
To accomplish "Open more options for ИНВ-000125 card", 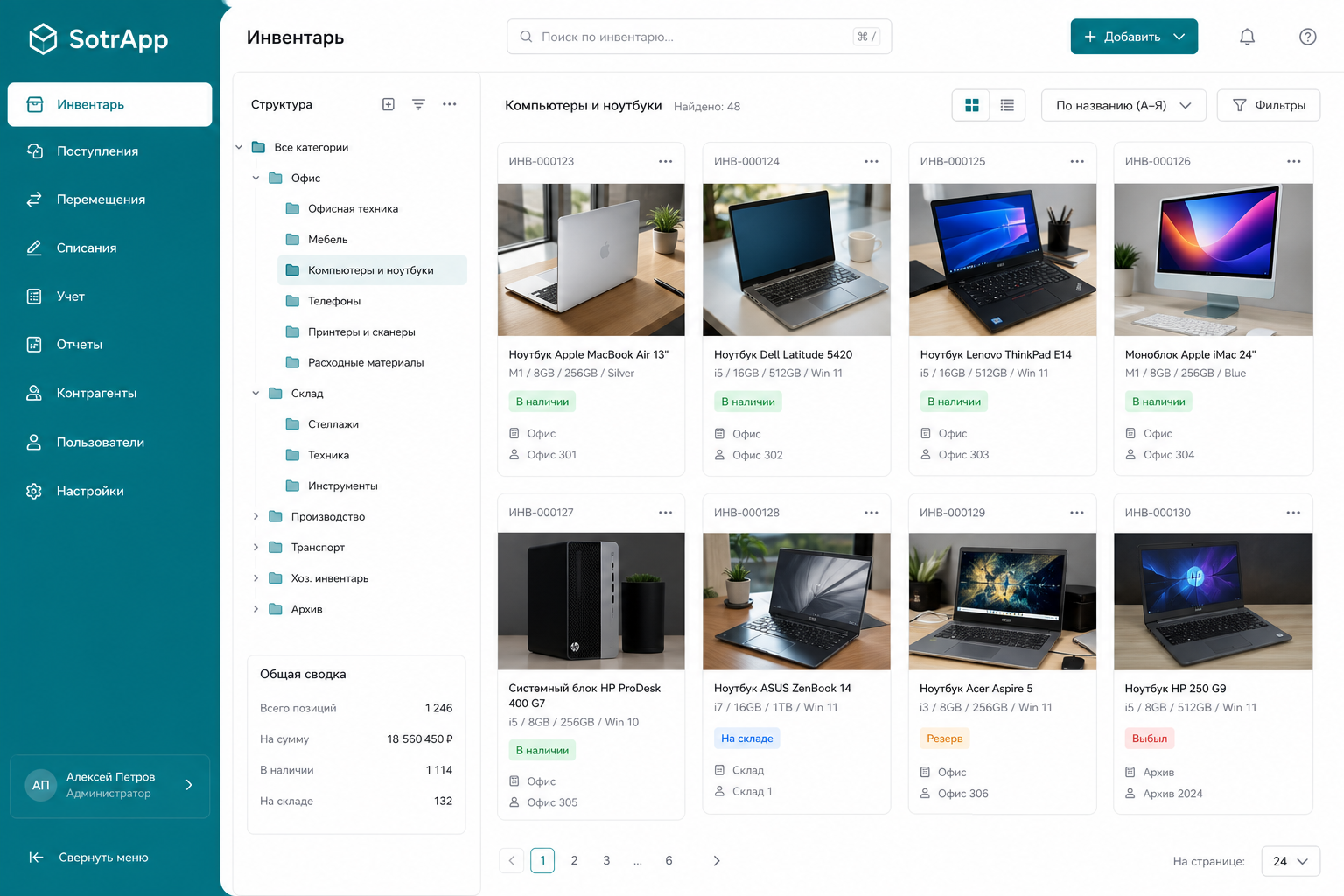I will [1076, 161].
